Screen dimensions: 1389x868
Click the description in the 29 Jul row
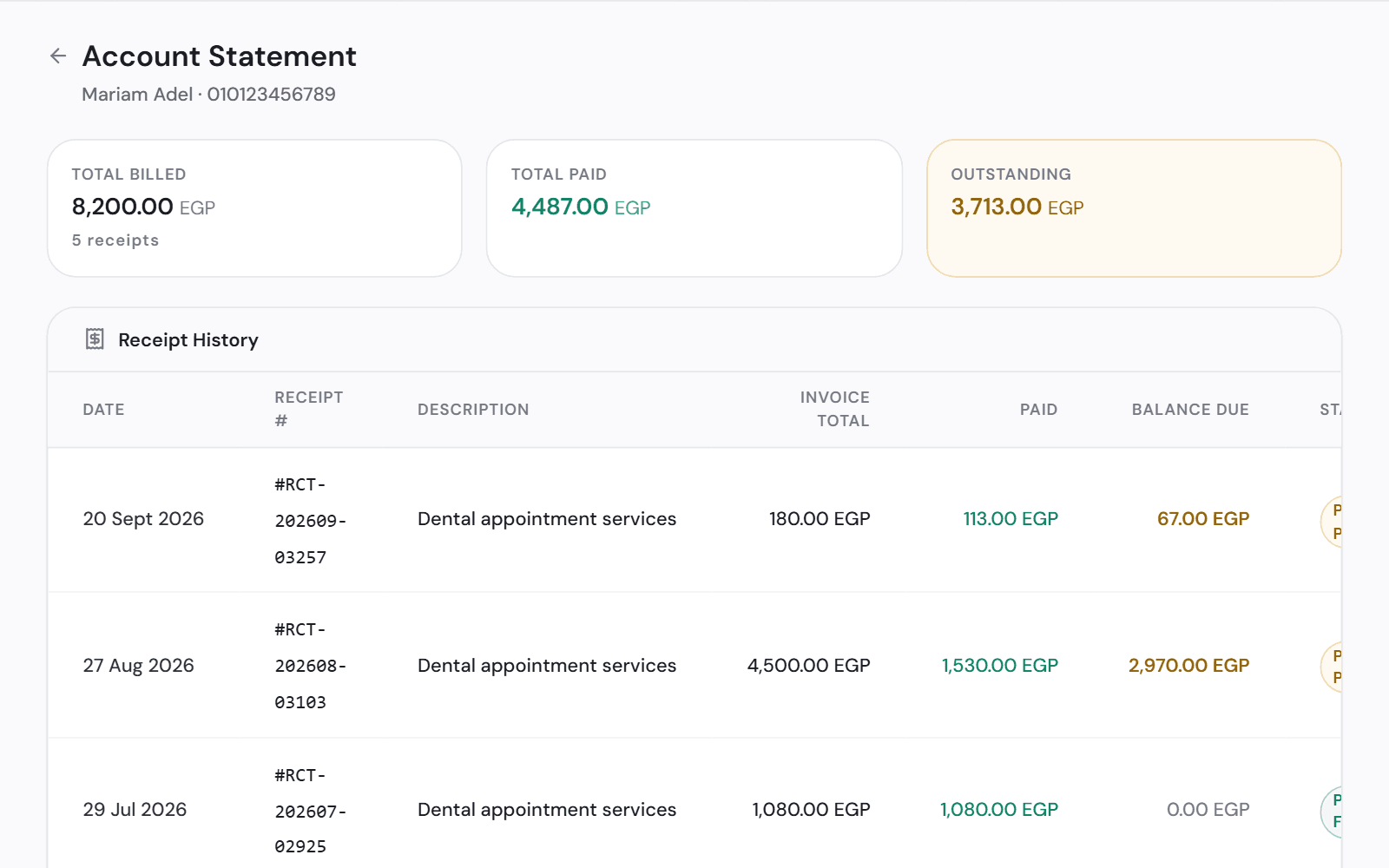tap(547, 810)
